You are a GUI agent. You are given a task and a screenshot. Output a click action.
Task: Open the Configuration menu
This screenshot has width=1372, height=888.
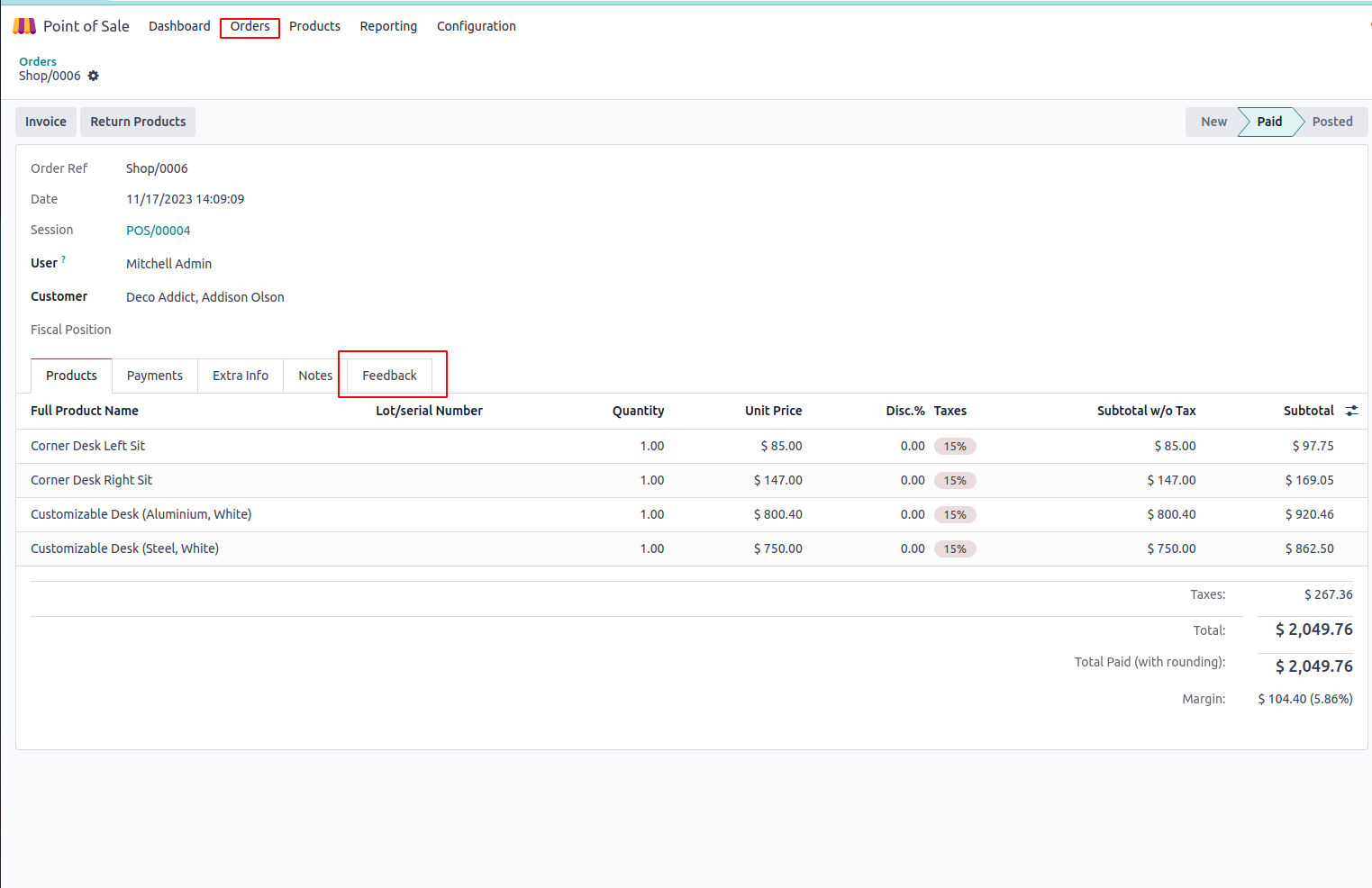coord(476,26)
